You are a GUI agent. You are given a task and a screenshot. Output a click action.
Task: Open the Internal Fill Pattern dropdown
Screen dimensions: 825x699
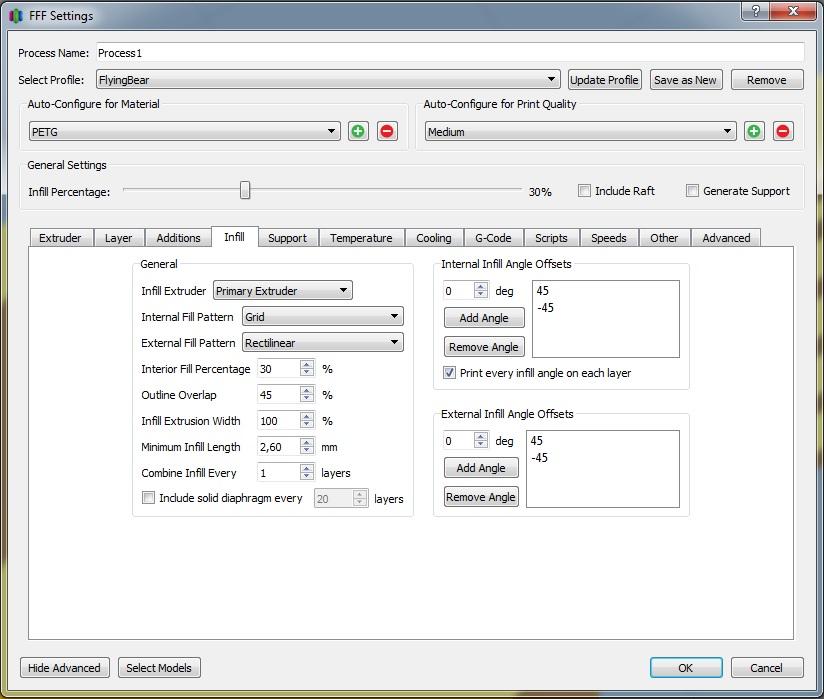coord(322,317)
